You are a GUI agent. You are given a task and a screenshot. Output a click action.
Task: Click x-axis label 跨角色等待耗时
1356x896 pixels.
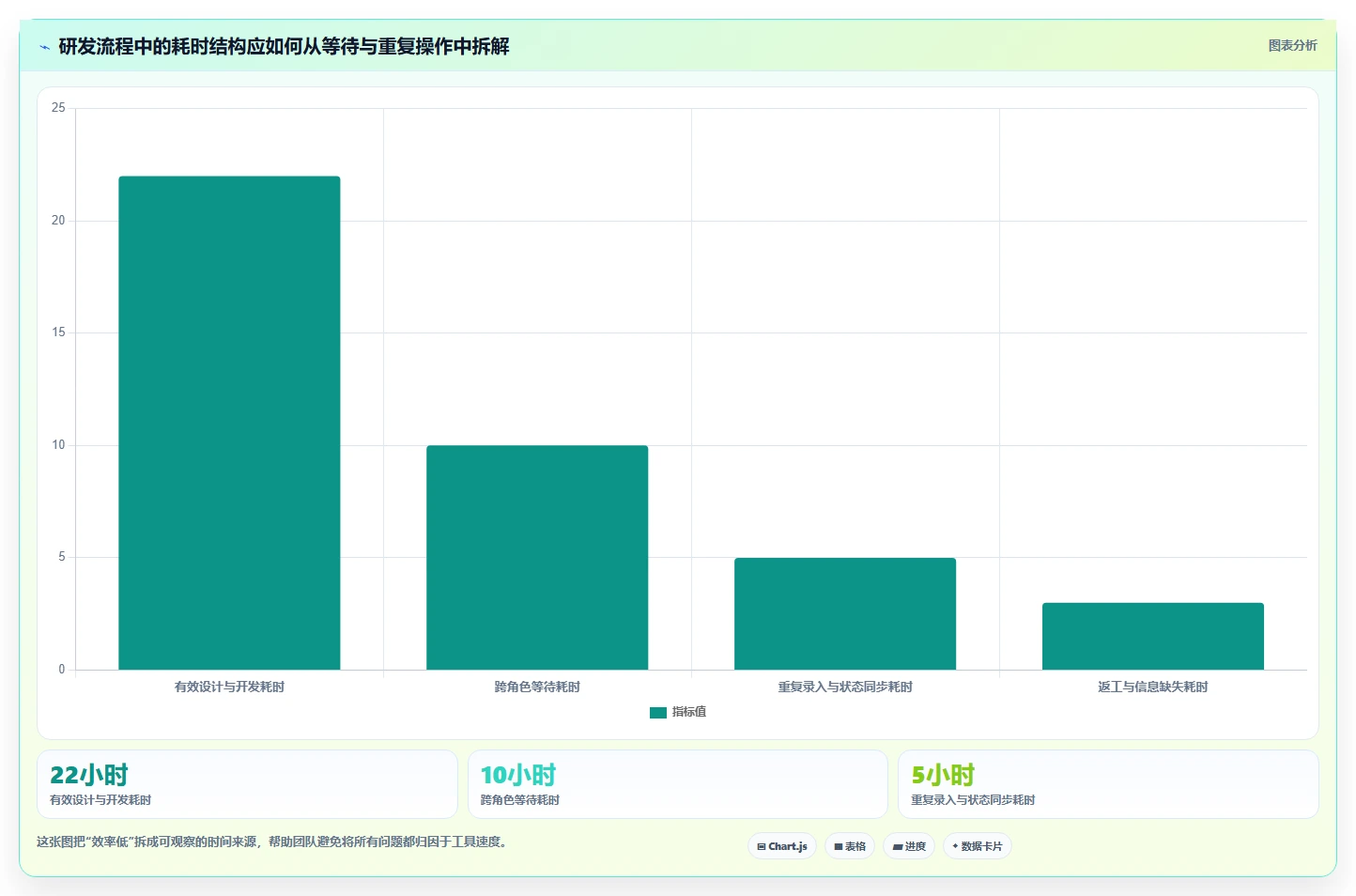click(537, 687)
